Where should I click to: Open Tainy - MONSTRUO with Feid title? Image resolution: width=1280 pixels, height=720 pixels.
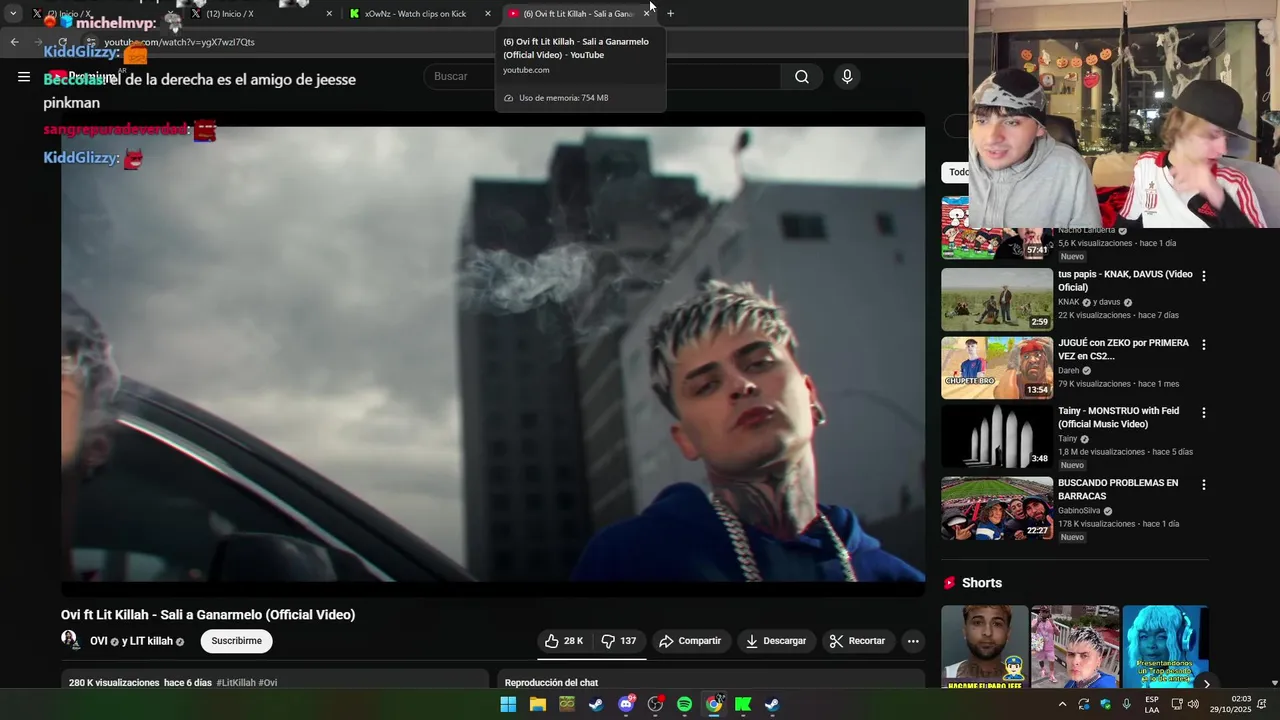click(1118, 417)
